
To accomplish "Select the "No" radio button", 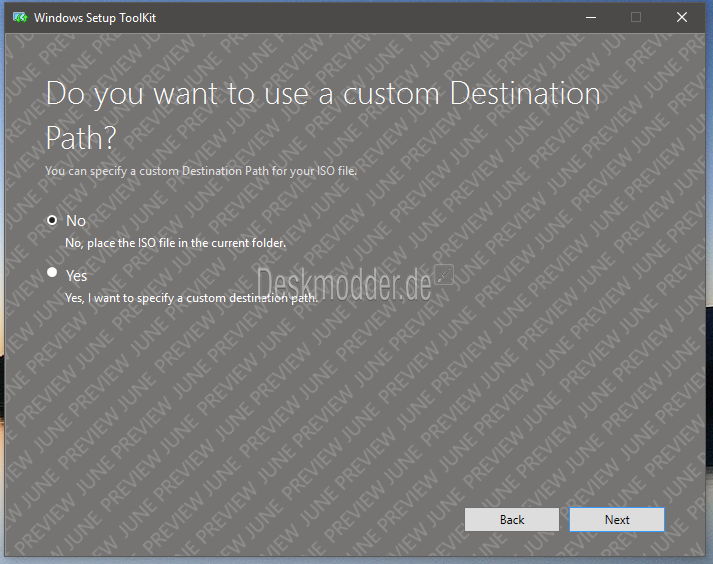I will click(x=52, y=221).
